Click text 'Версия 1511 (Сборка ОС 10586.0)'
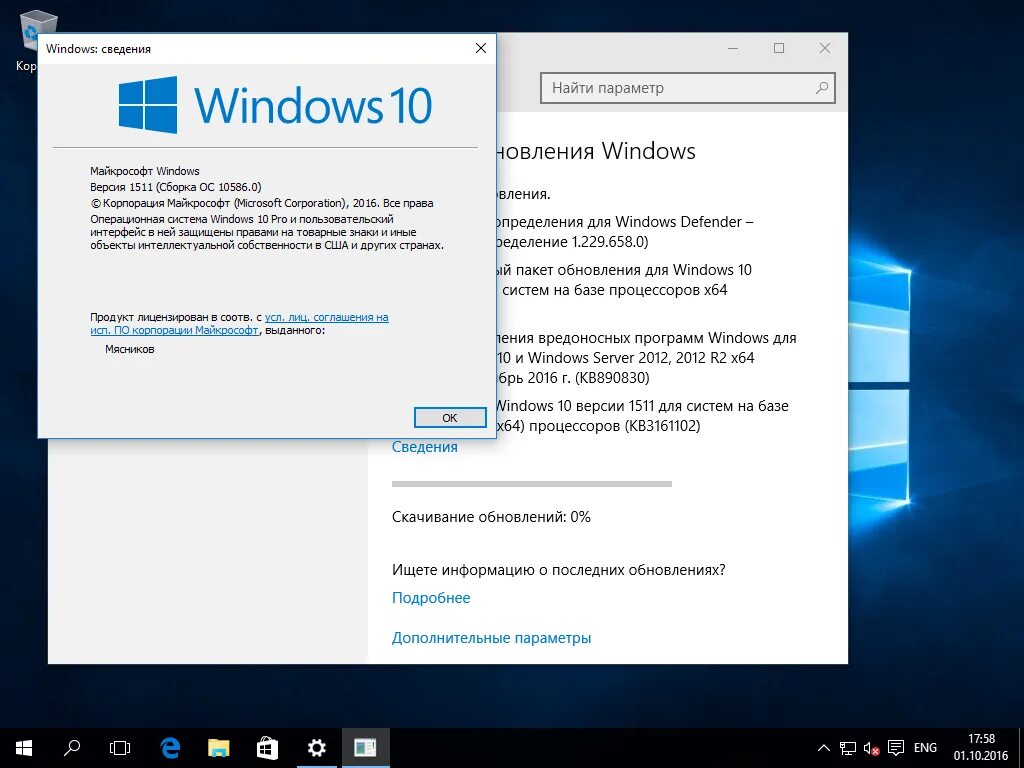The image size is (1024, 768). [x=176, y=187]
